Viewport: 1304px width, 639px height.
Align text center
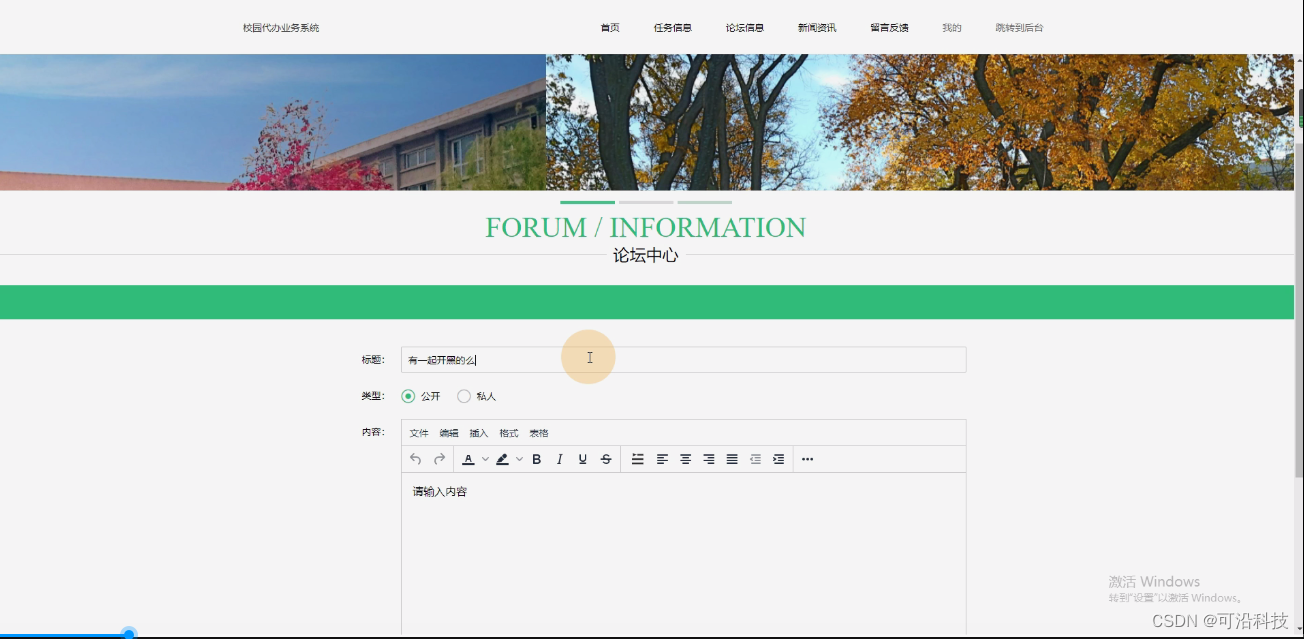(x=685, y=459)
